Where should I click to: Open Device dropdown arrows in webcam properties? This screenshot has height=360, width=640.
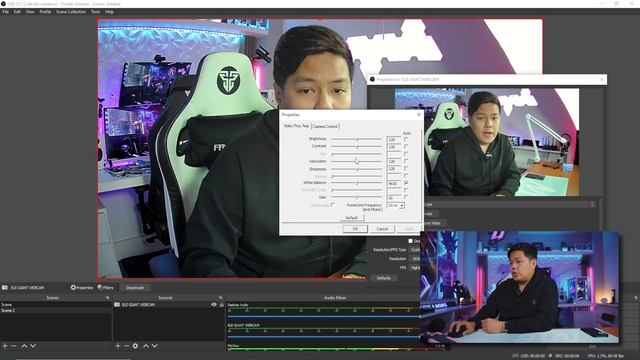click(592, 204)
